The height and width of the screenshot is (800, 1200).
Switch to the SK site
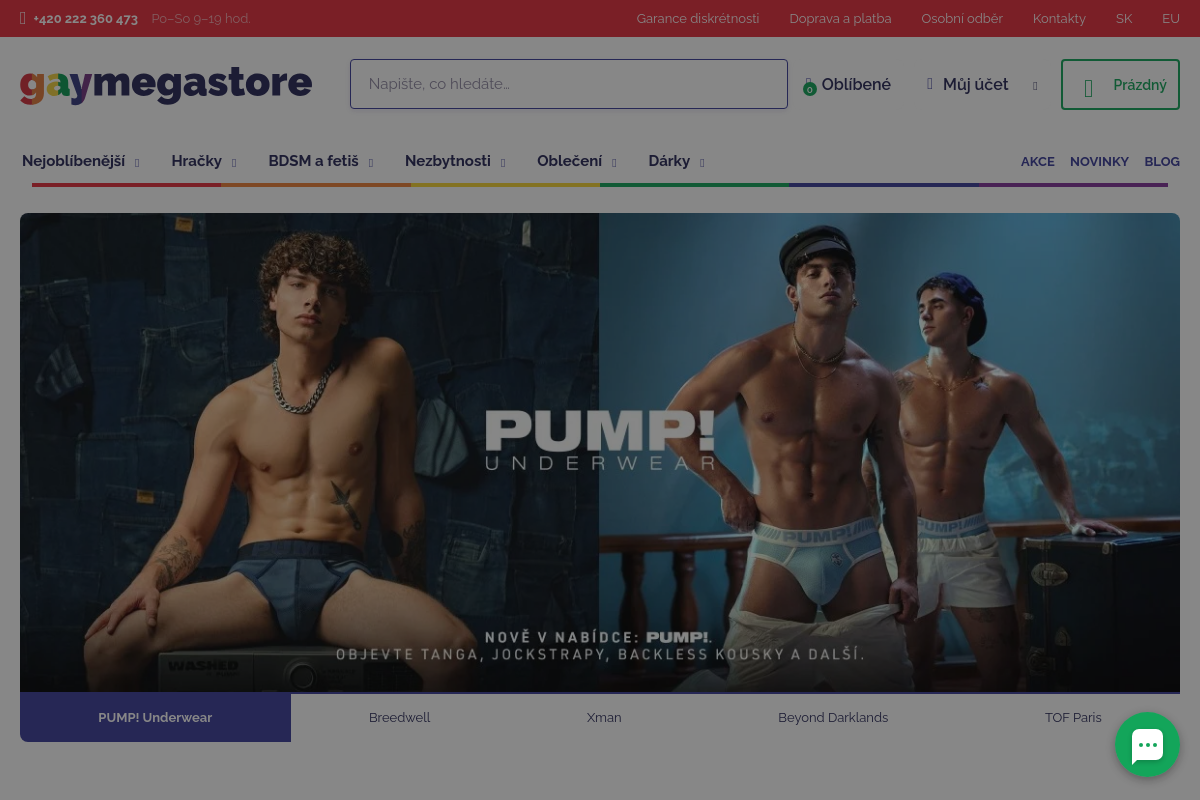[x=1124, y=18]
